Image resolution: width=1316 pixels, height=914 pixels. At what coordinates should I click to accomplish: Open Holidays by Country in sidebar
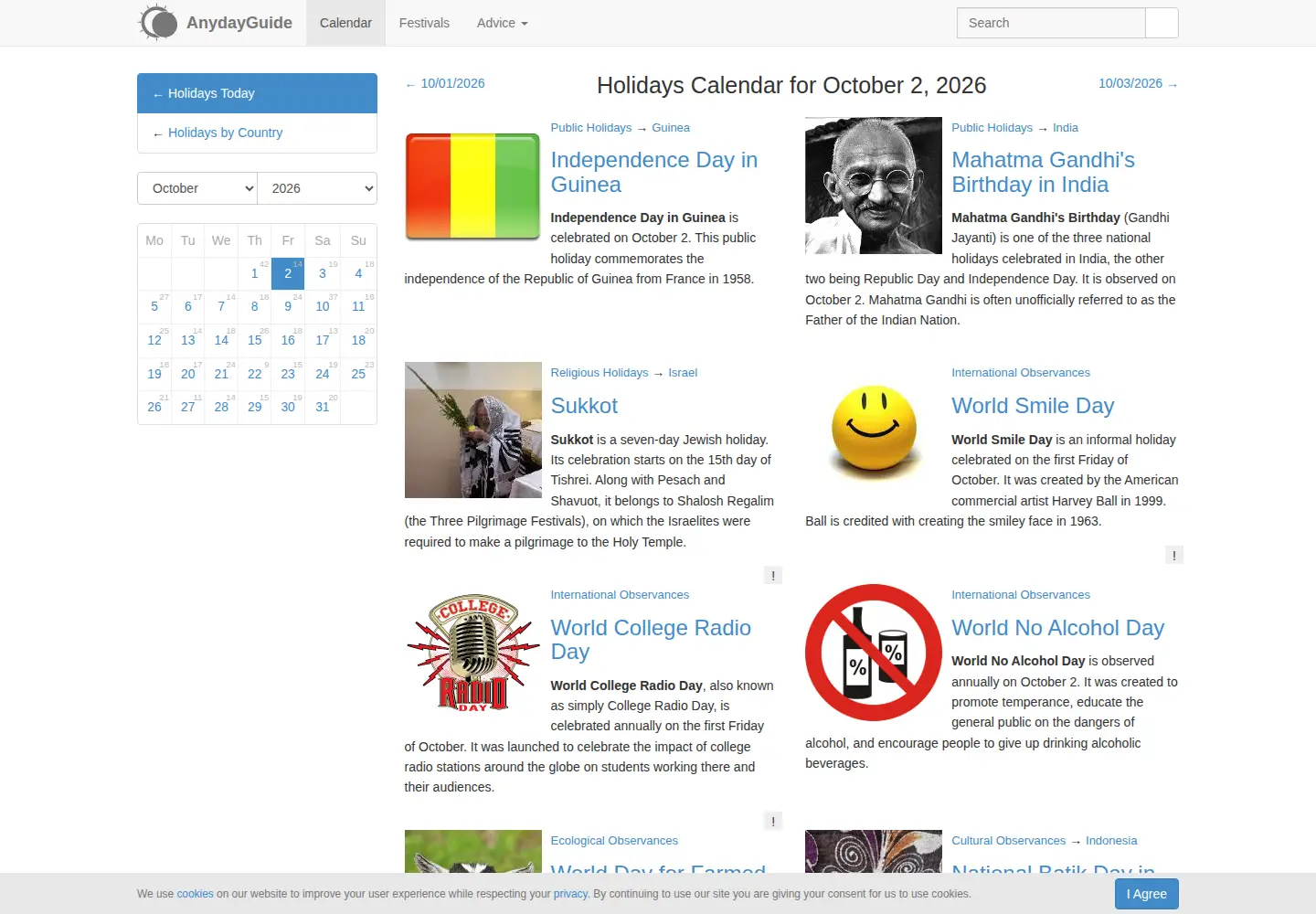257,133
